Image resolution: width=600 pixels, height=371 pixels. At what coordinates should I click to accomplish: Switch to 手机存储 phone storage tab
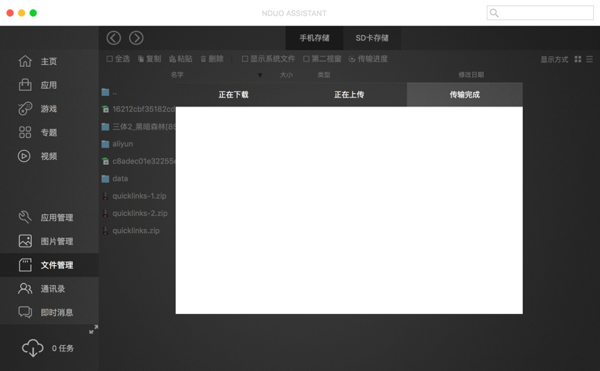point(315,38)
